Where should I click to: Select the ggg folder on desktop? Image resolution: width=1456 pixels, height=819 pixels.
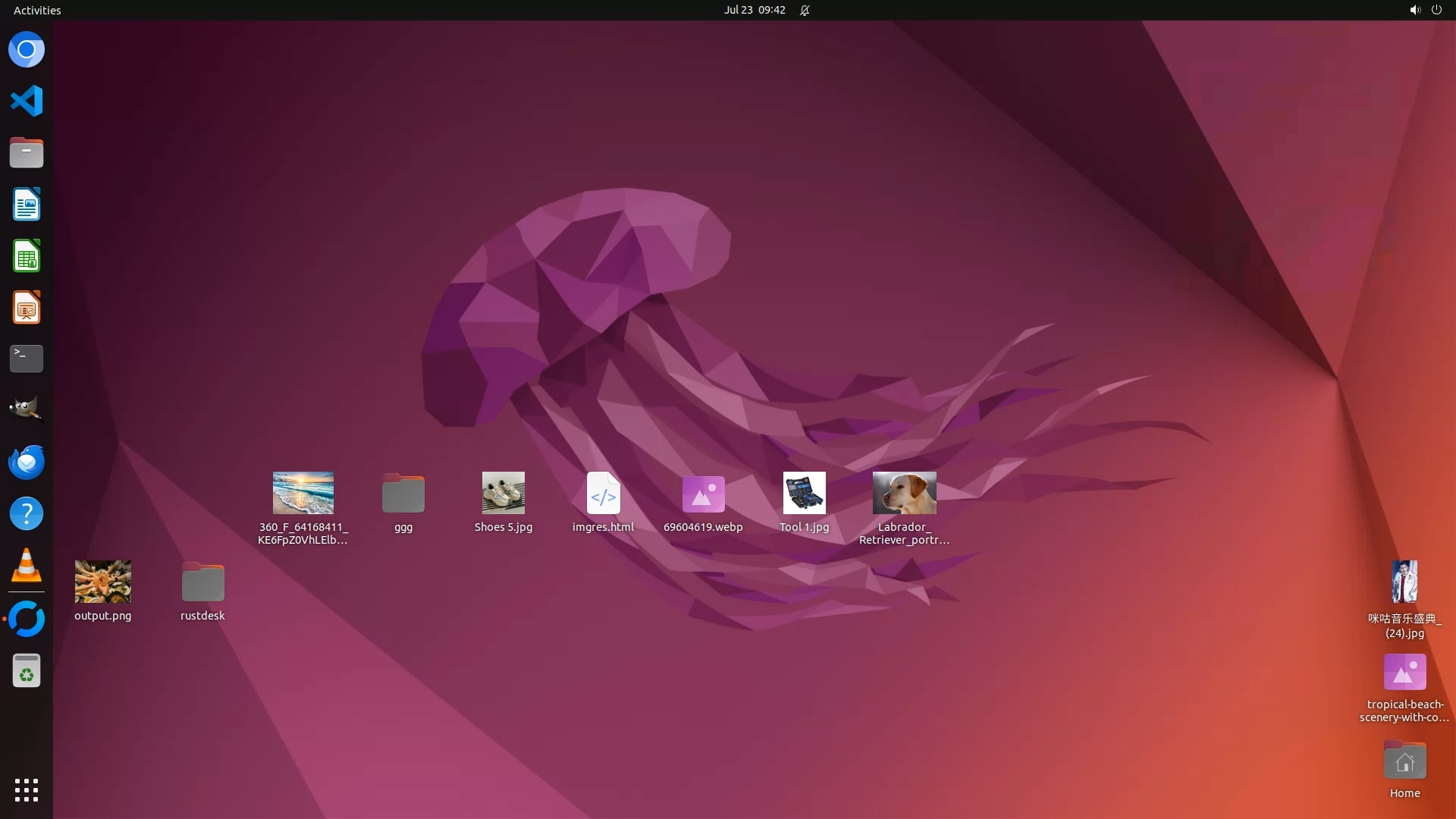pyautogui.click(x=403, y=494)
